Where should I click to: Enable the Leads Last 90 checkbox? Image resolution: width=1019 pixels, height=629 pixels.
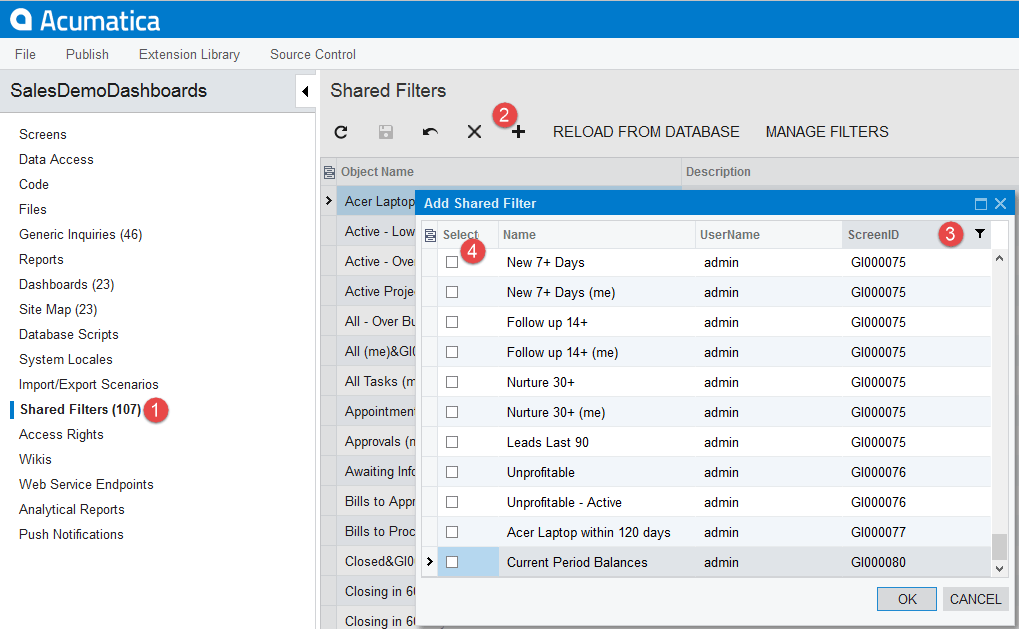click(x=452, y=442)
